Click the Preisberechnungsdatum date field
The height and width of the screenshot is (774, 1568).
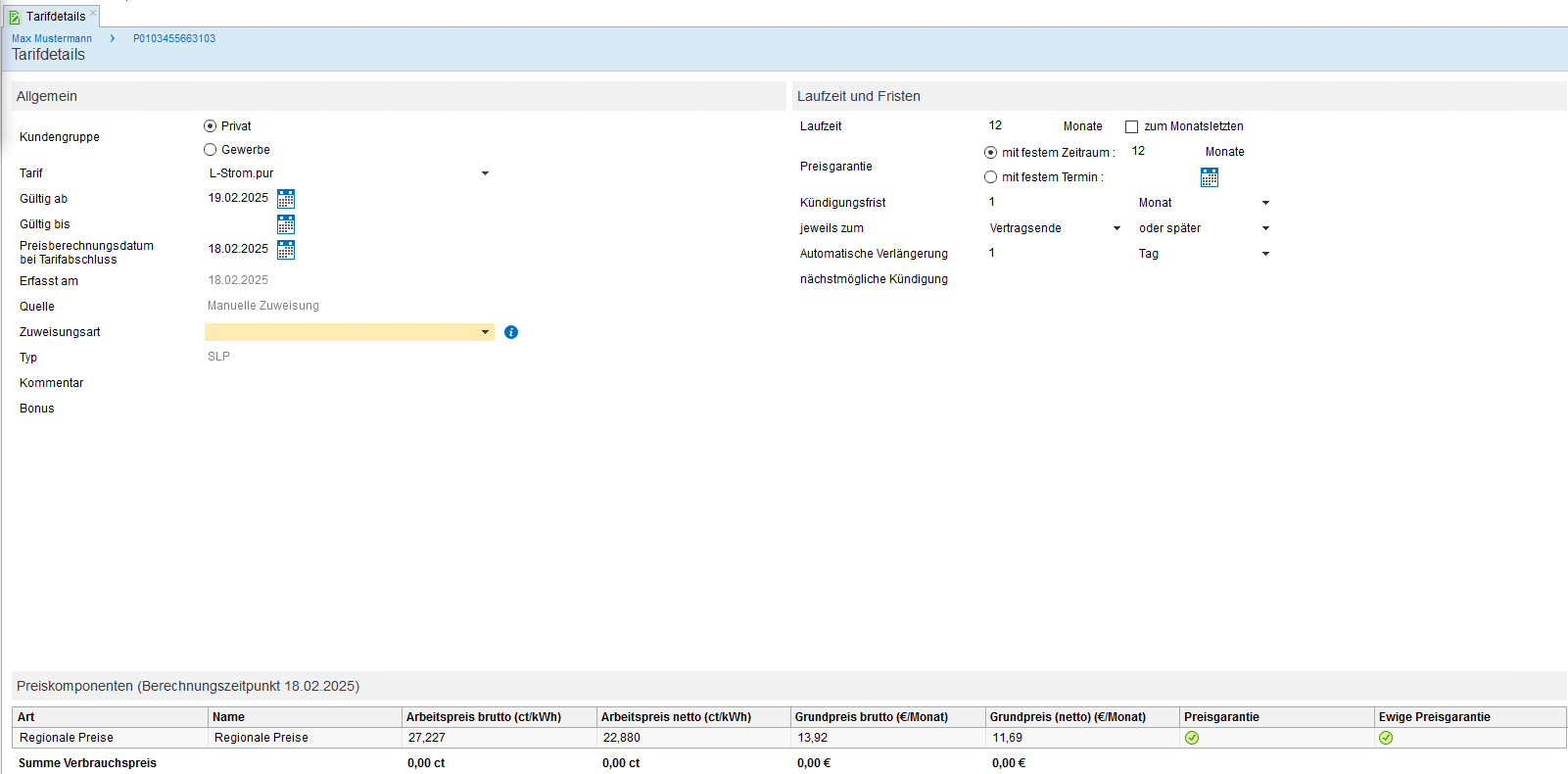tap(239, 249)
